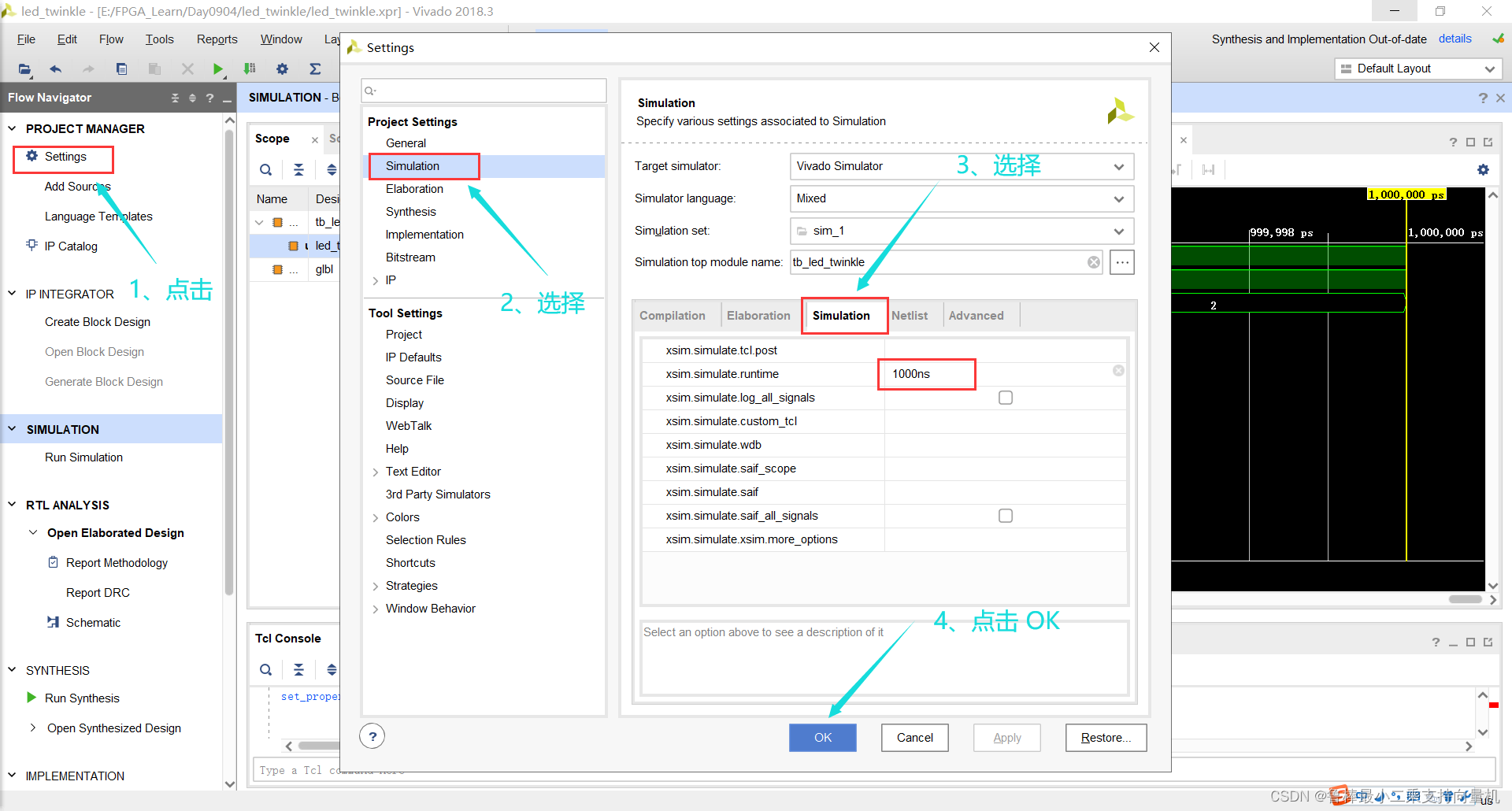Select Synthesis in Project Settings
Screen dimensions: 1512x811
(410, 212)
